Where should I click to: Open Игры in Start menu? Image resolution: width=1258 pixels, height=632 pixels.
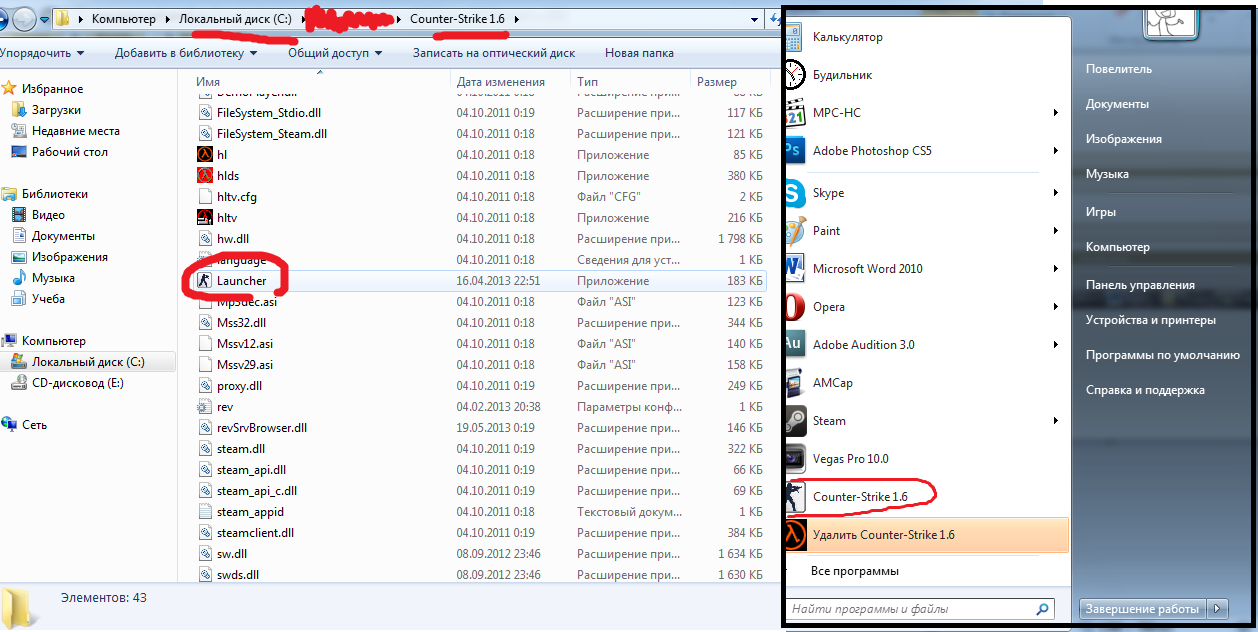pos(1101,212)
